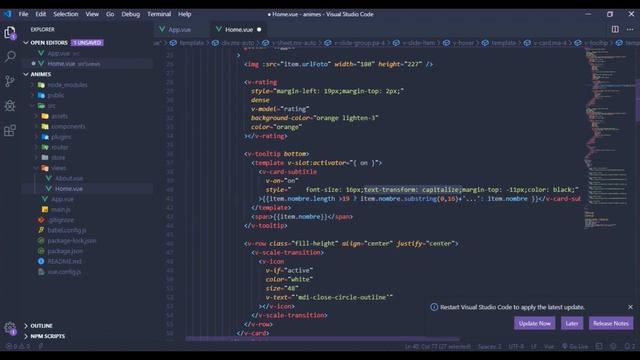Click the split editor icon

point(615,29)
